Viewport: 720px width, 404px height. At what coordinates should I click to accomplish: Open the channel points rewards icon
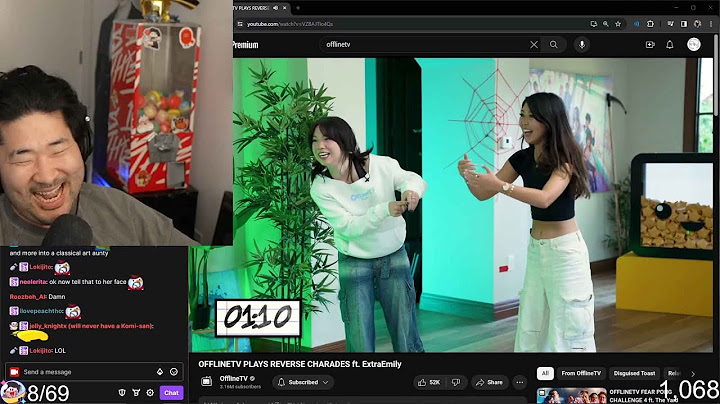(136, 393)
